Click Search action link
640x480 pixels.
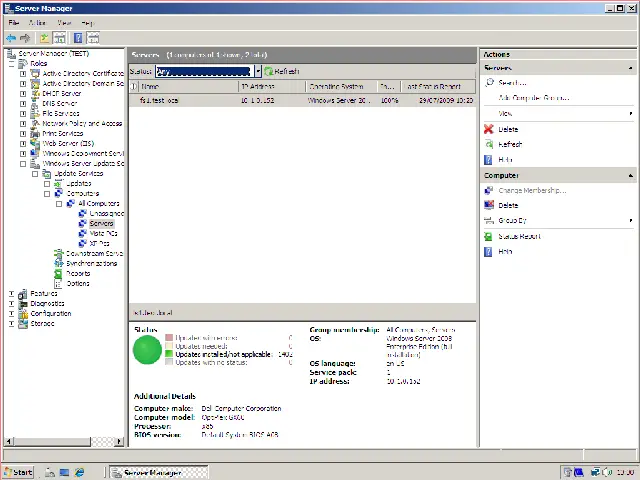tap(512, 83)
